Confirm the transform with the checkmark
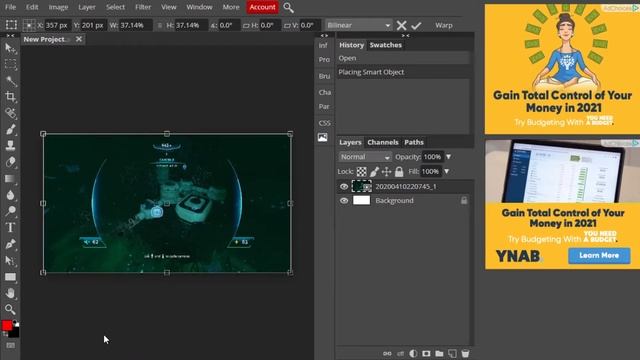 tap(416, 25)
